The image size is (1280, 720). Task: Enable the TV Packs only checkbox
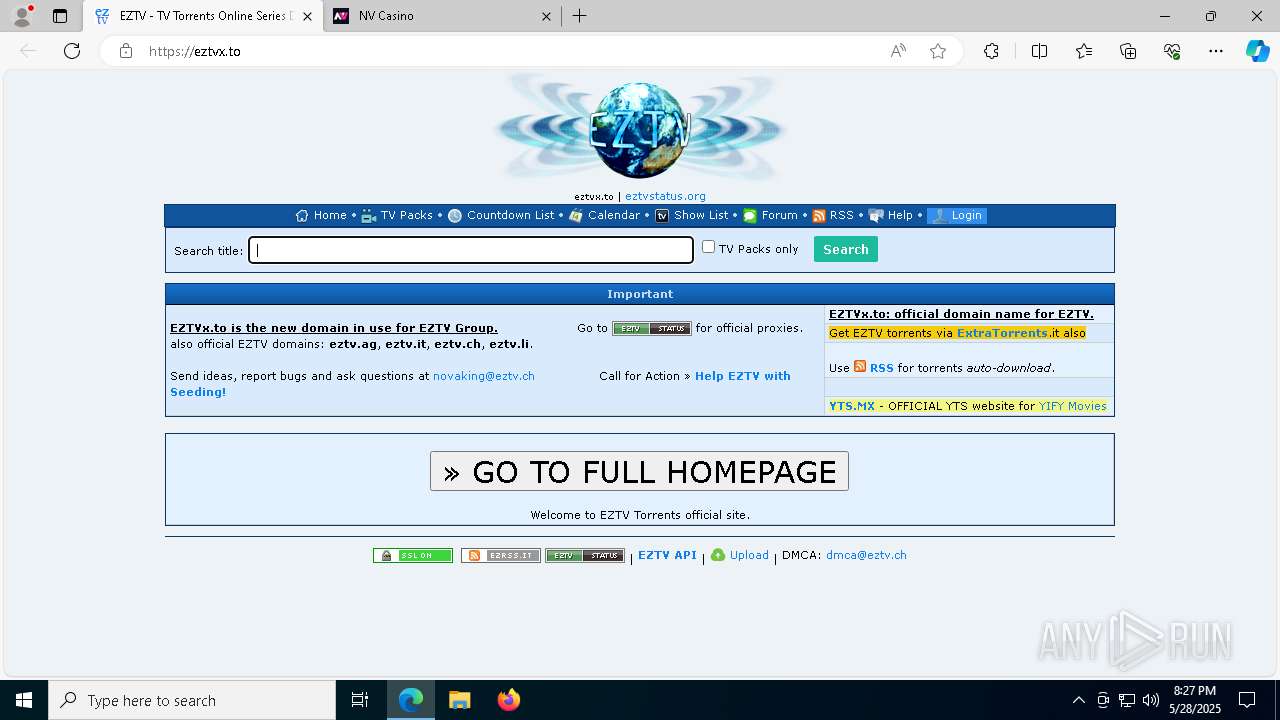(x=708, y=247)
